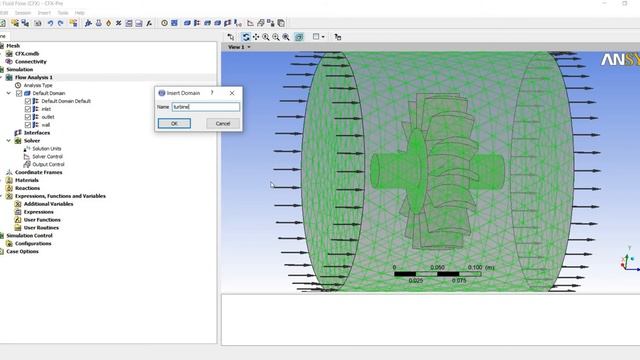Viewport: 640px width, 360px height.
Task: Click the Analysis Type clock icon in tree
Action: tap(18, 85)
